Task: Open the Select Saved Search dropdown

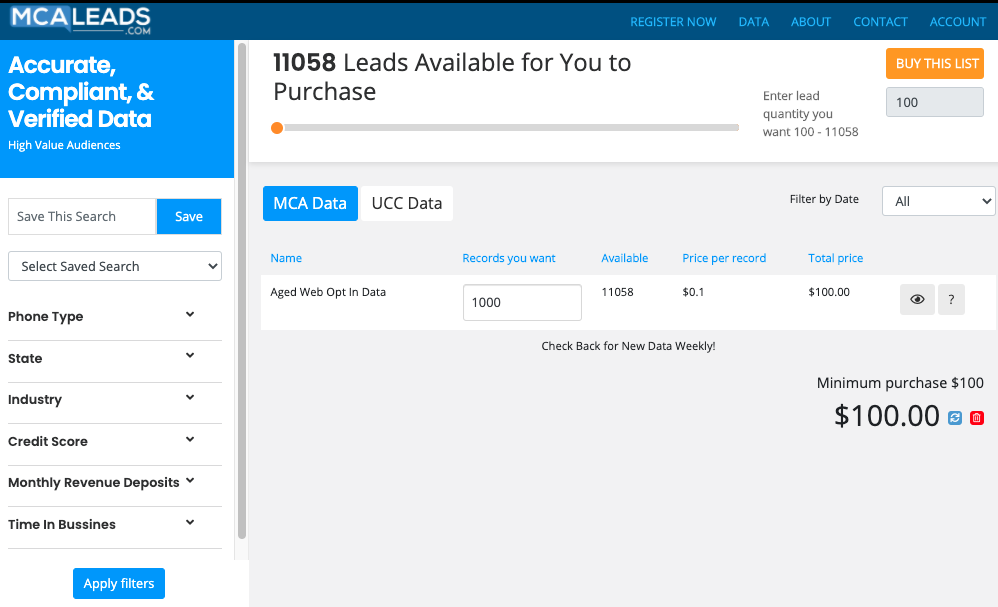Action: pos(115,266)
